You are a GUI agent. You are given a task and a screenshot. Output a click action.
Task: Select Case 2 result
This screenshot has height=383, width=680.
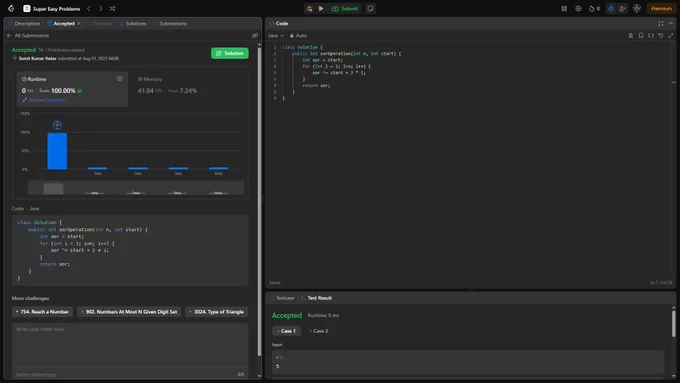319,331
